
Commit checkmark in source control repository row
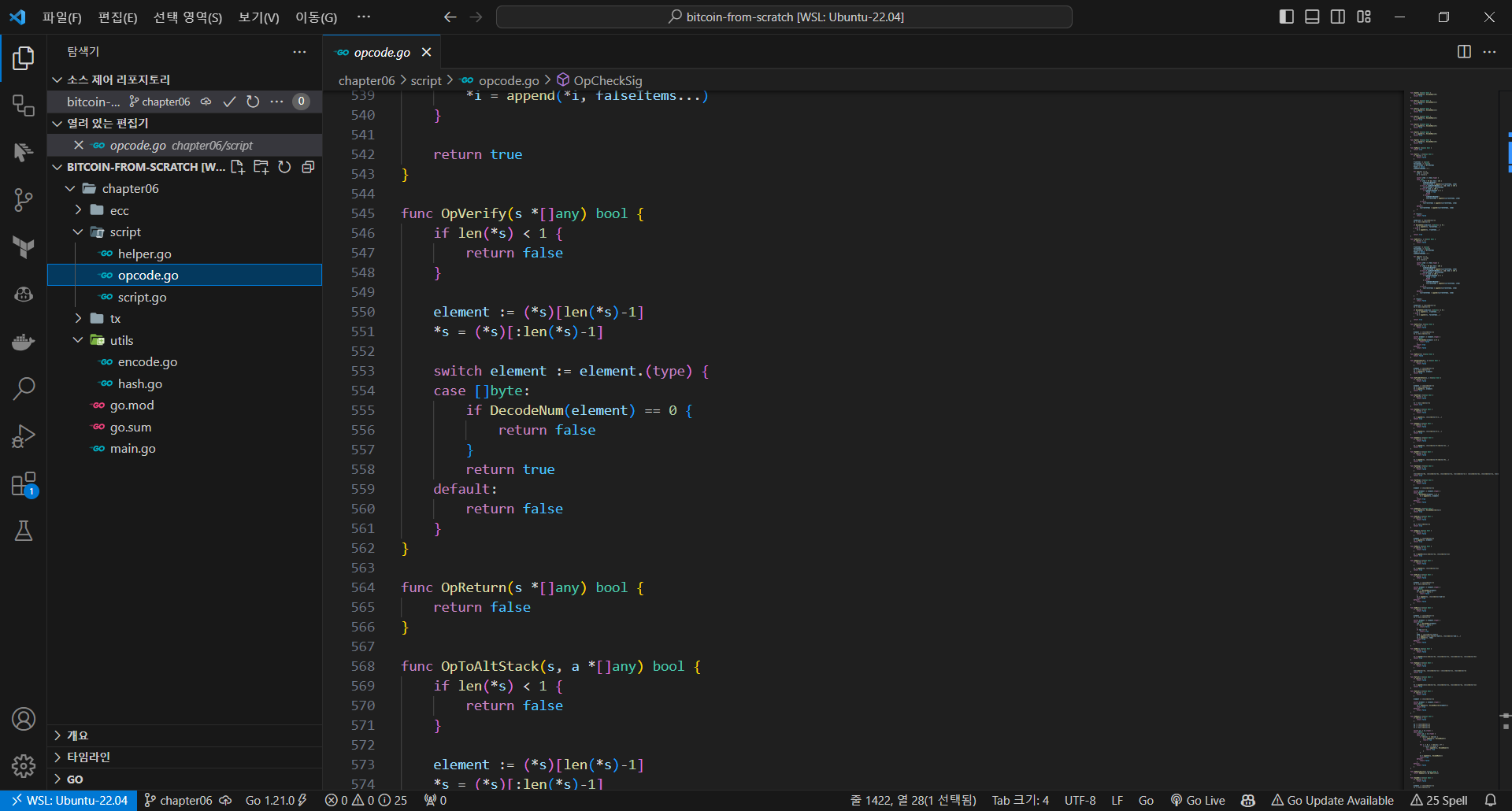tap(229, 102)
